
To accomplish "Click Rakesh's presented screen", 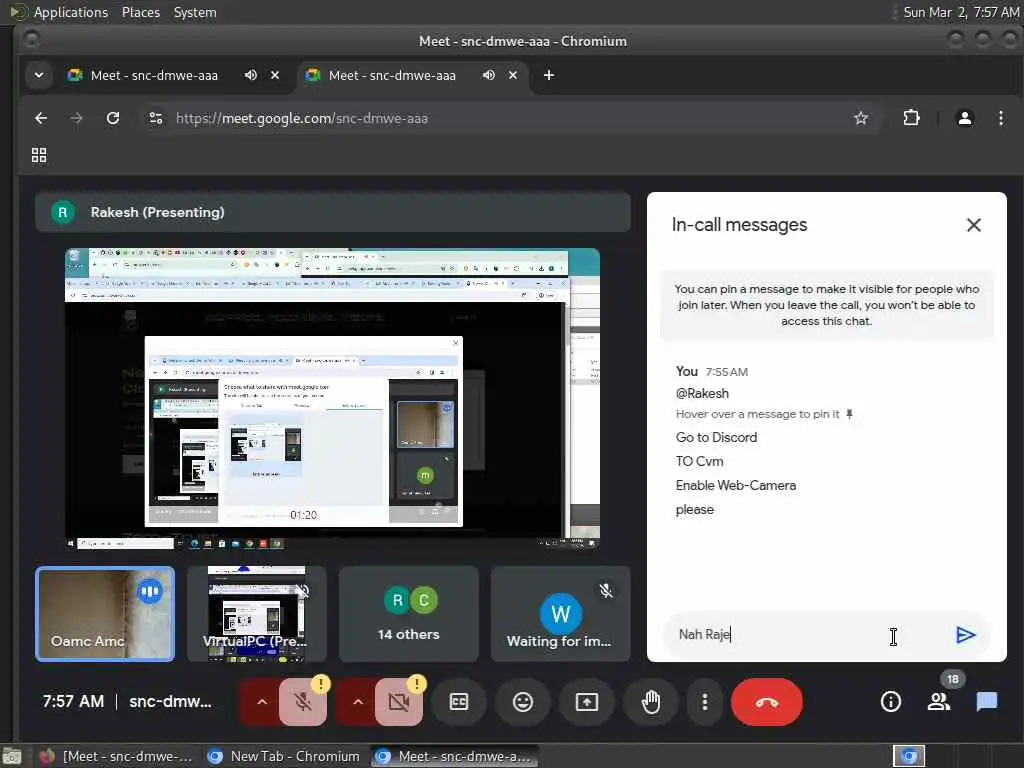I will point(332,398).
